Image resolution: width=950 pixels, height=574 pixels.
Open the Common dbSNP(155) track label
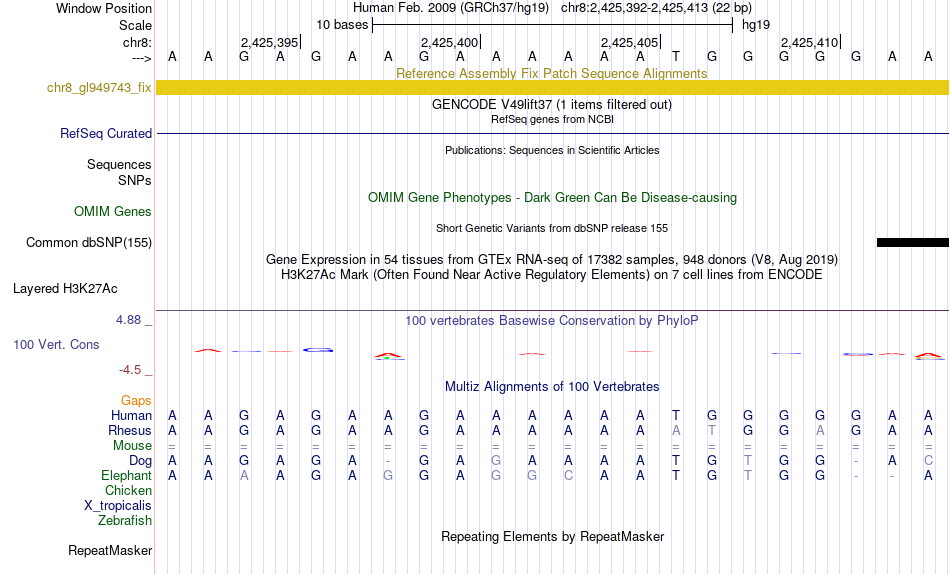tap(89, 242)
